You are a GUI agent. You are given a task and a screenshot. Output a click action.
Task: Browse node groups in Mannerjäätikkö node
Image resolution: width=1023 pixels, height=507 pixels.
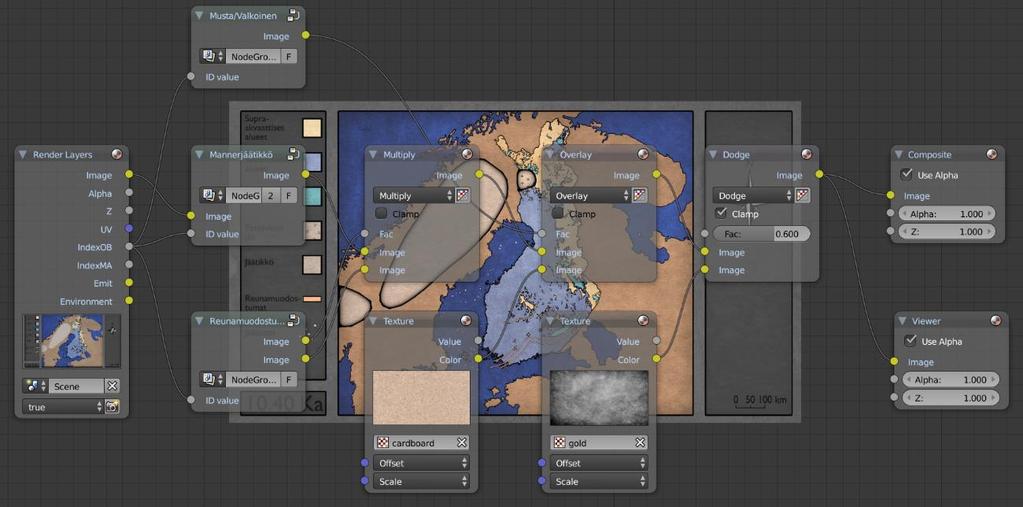click(212, 196)
